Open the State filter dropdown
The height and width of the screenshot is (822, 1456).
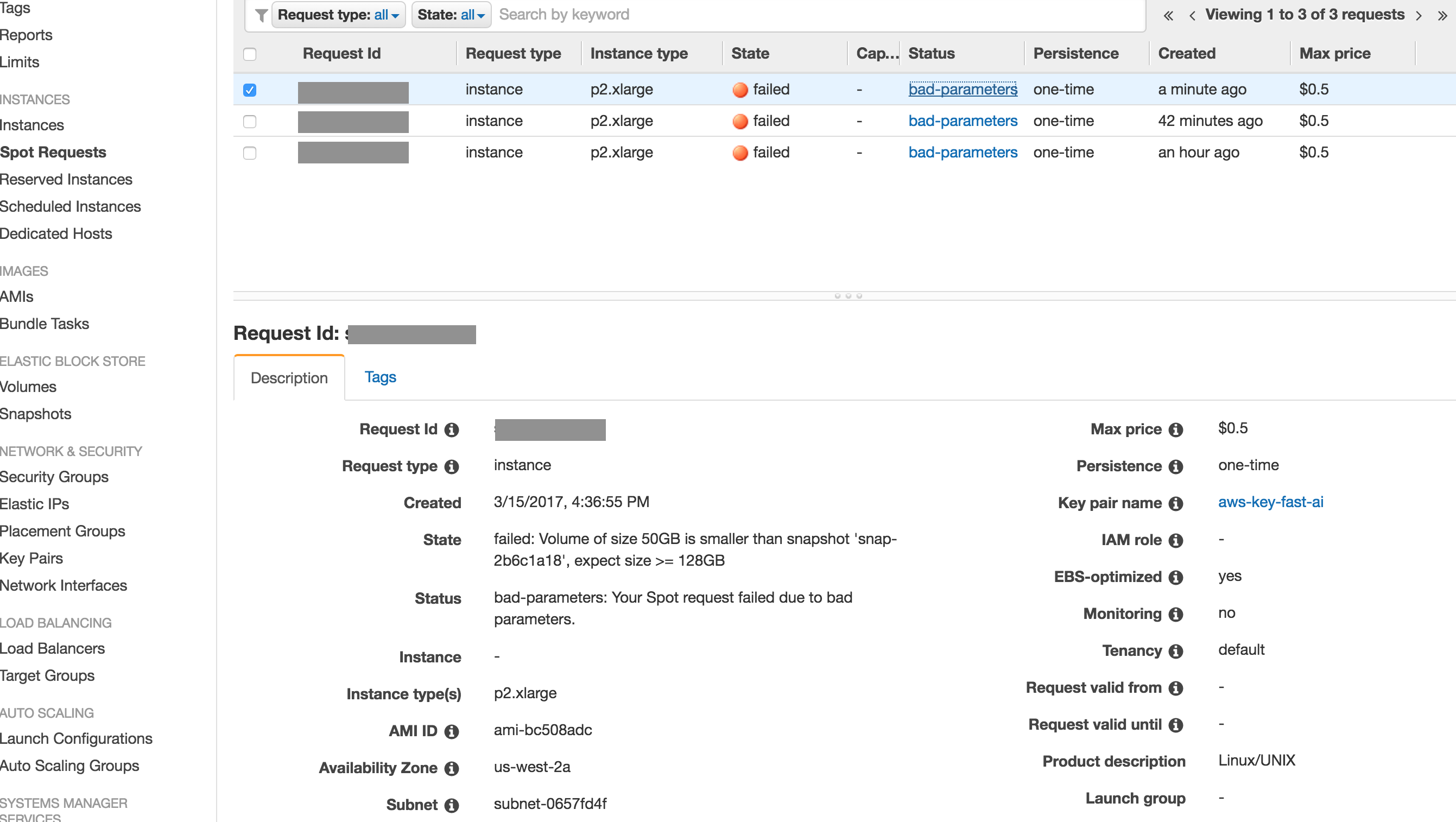[451, 15]
